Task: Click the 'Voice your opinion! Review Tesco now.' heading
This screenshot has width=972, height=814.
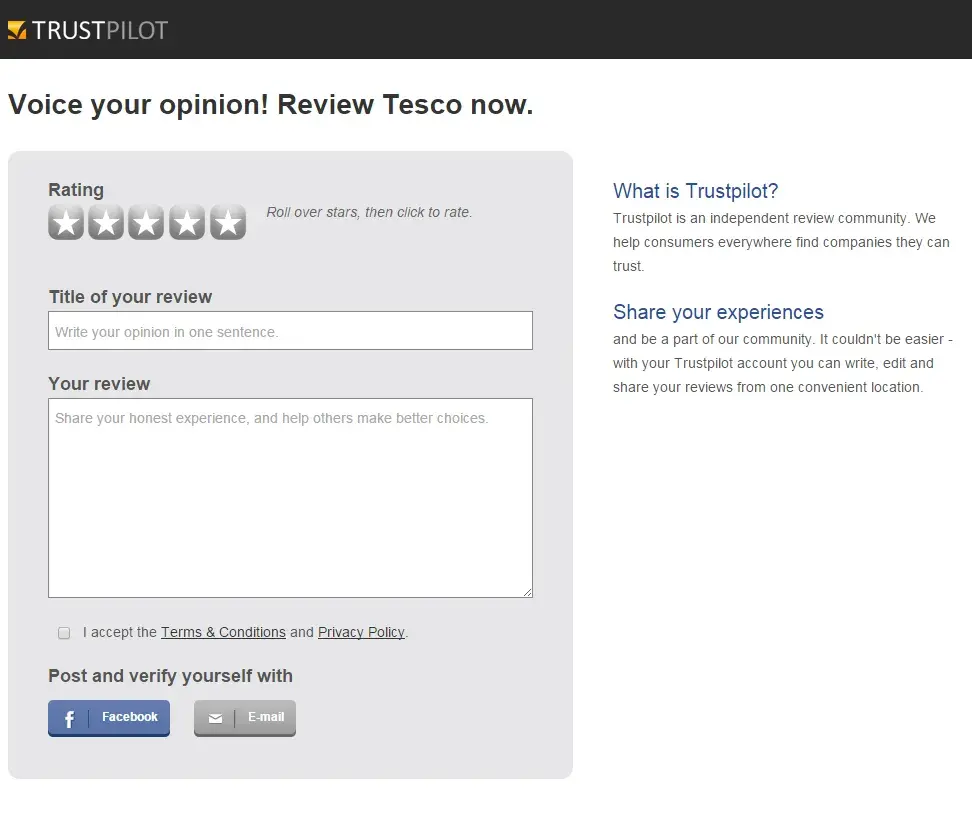Action: click(x=270, y=105)
